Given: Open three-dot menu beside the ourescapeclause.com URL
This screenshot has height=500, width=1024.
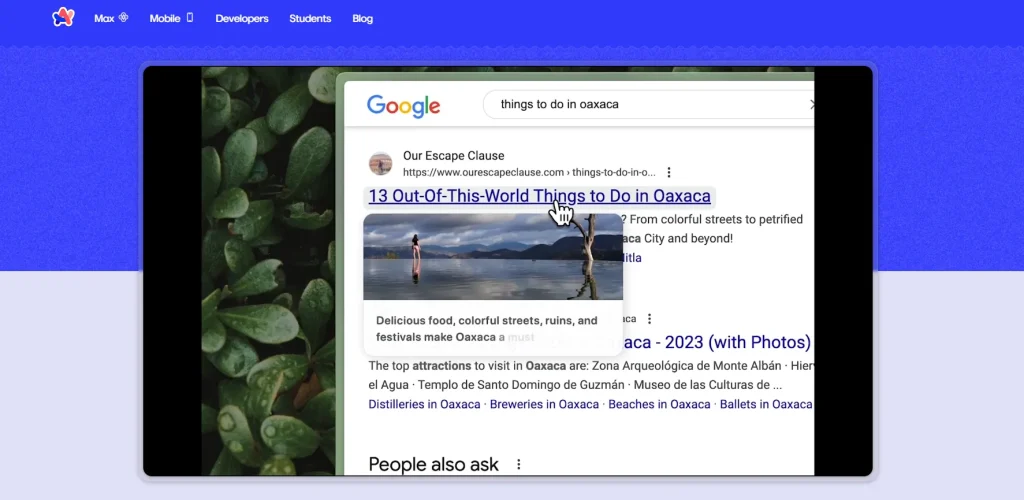Looking at the screenshot, I should pos(669,172).
